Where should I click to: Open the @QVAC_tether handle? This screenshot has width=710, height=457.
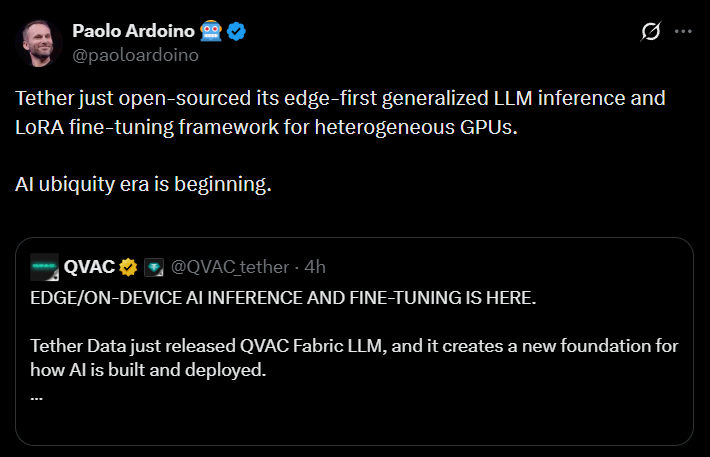click(x=229, y=267)
